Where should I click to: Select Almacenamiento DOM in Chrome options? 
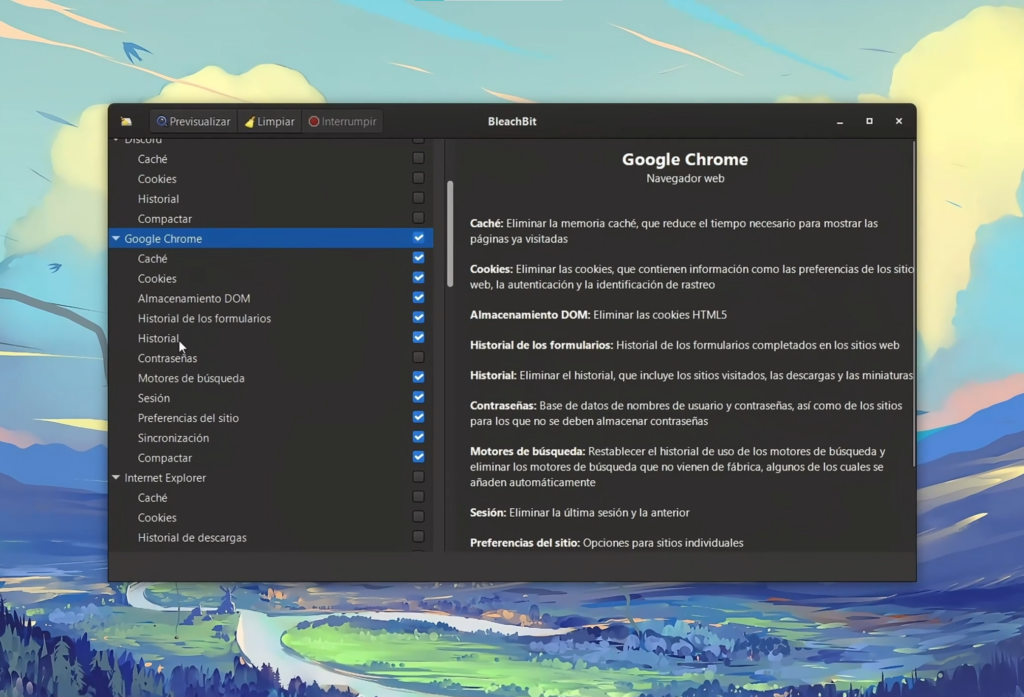(194, 298)
